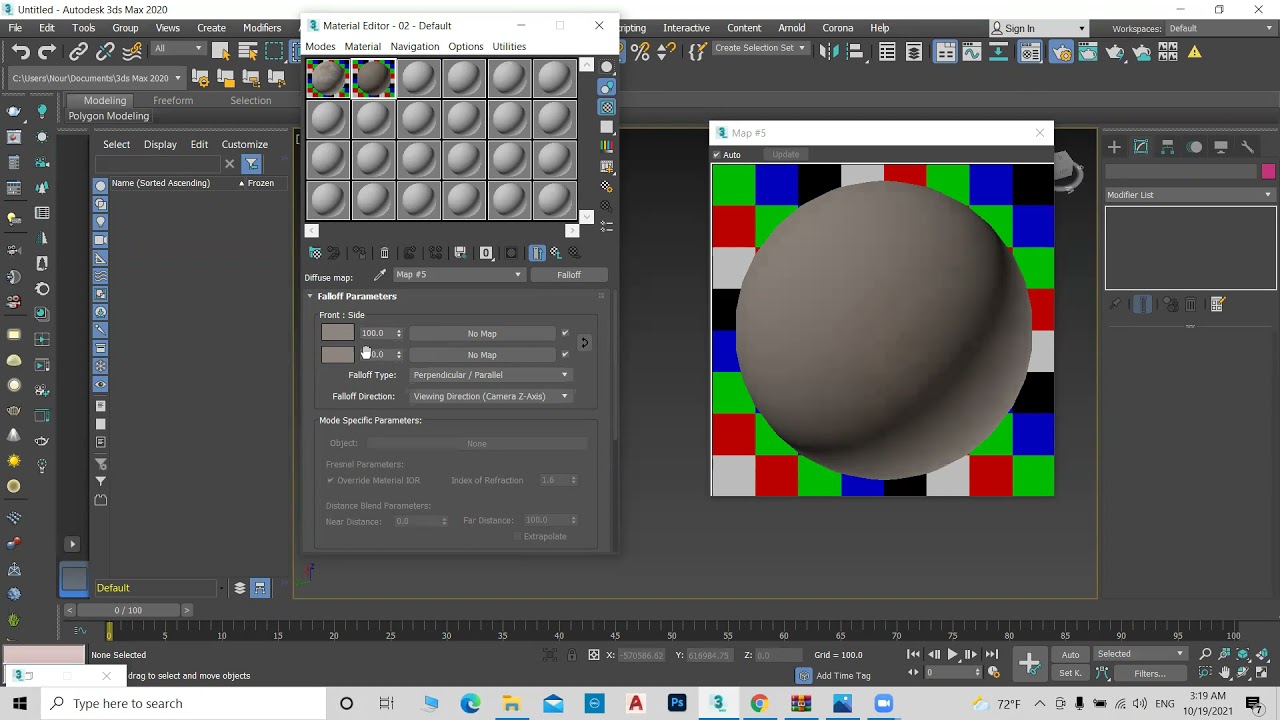This screenshot has height=720, width=1280.
Task: Open the Modes menu in Material Editor
Action: point(320,47)
